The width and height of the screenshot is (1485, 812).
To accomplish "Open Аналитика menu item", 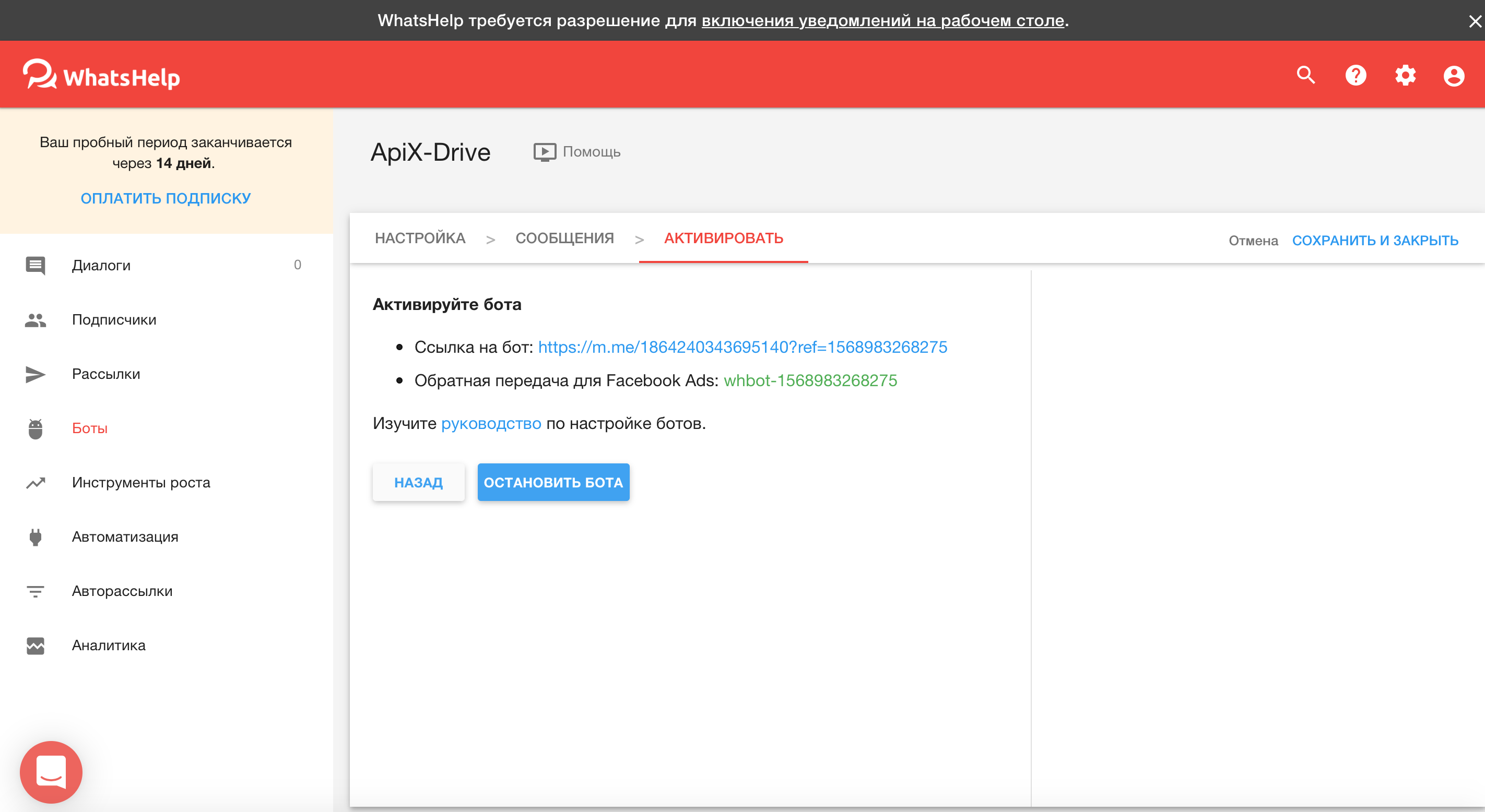I will [167, 645].
